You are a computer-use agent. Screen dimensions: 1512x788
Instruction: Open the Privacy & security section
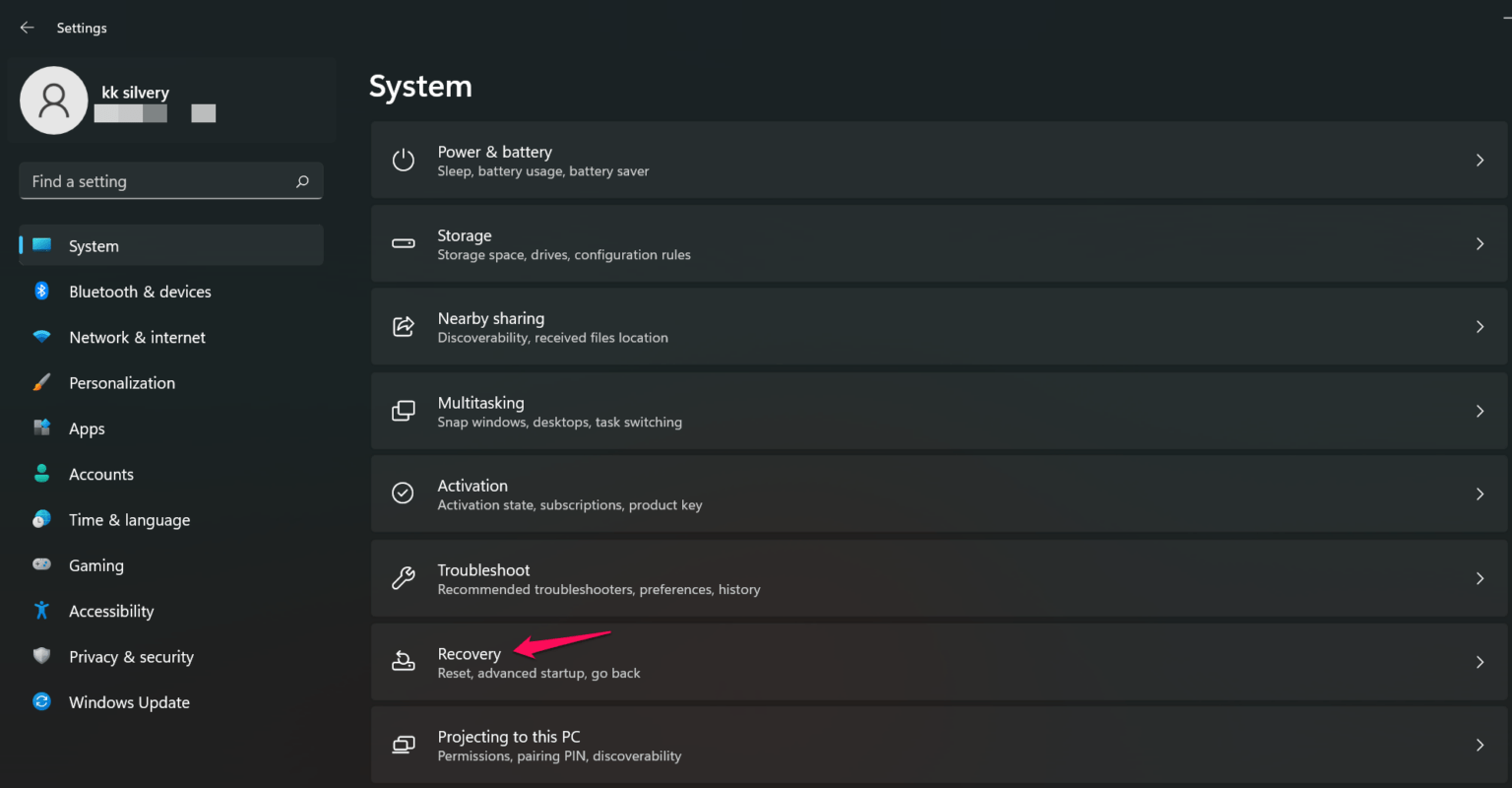(x=131, y=656)
